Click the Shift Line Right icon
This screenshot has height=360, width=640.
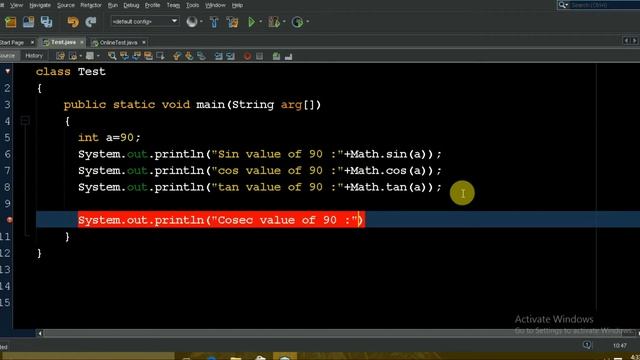(231, 56)
